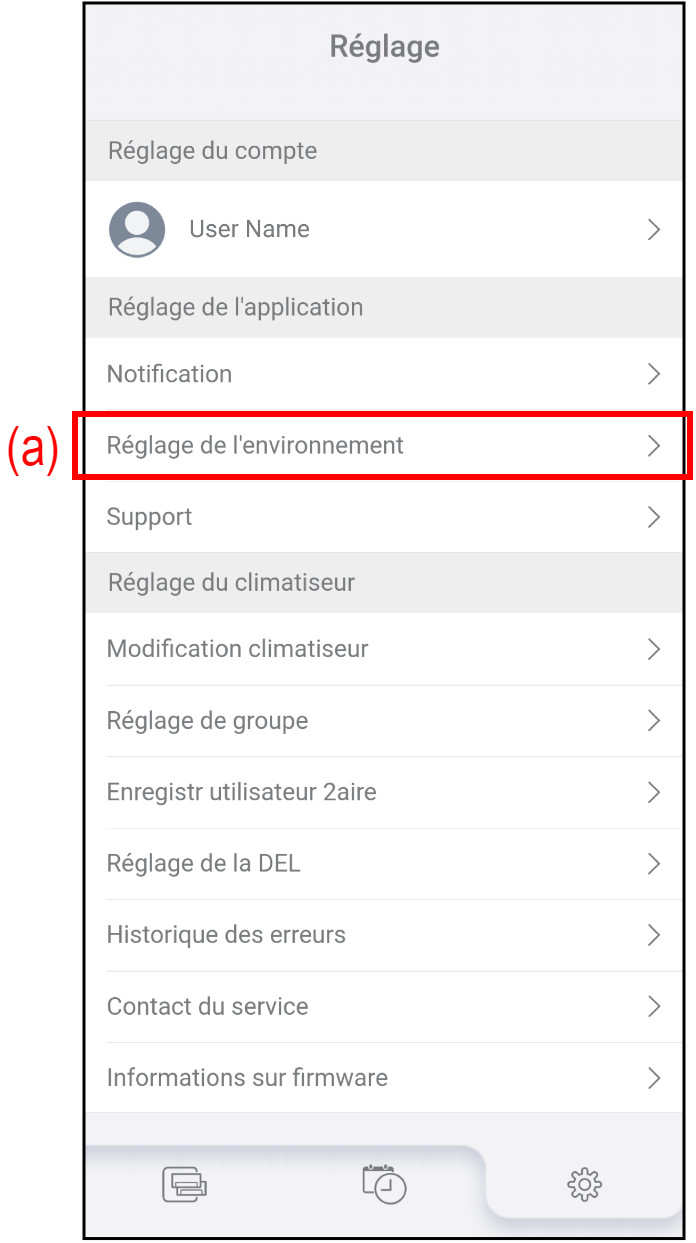Tap the chevron beside User Name

[654, 230]
